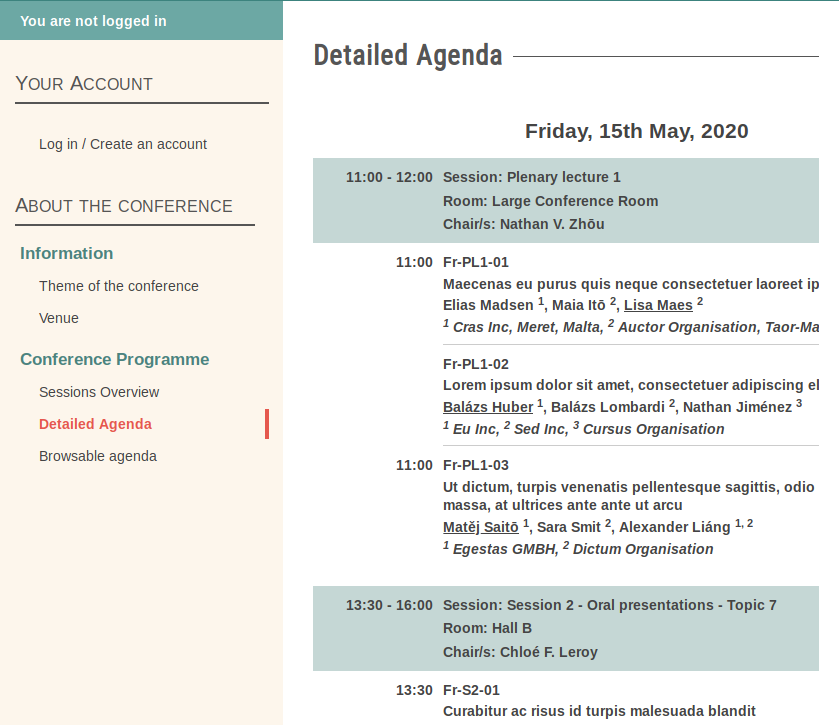Image resolution: width=839 pixels, height=725 pixels.
Task: Click Session: Plenary lecture 1 header
Action: click(x=531, y=177)
